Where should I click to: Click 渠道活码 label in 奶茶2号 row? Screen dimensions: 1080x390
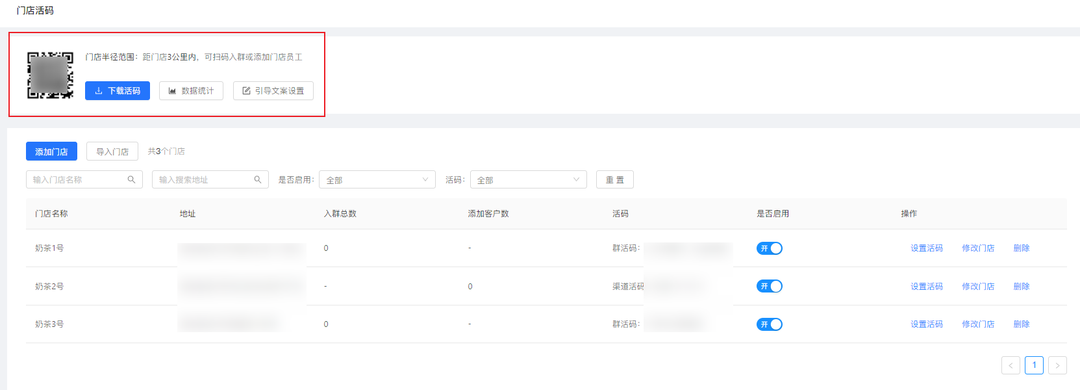coord(628,286)
